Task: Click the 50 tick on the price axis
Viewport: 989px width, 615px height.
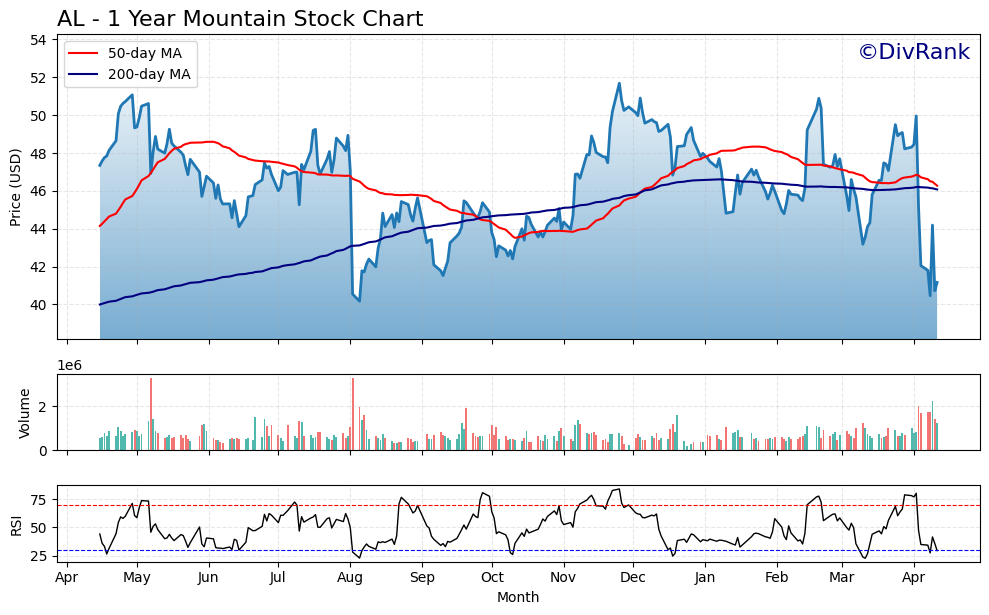Action: point(38,116)
